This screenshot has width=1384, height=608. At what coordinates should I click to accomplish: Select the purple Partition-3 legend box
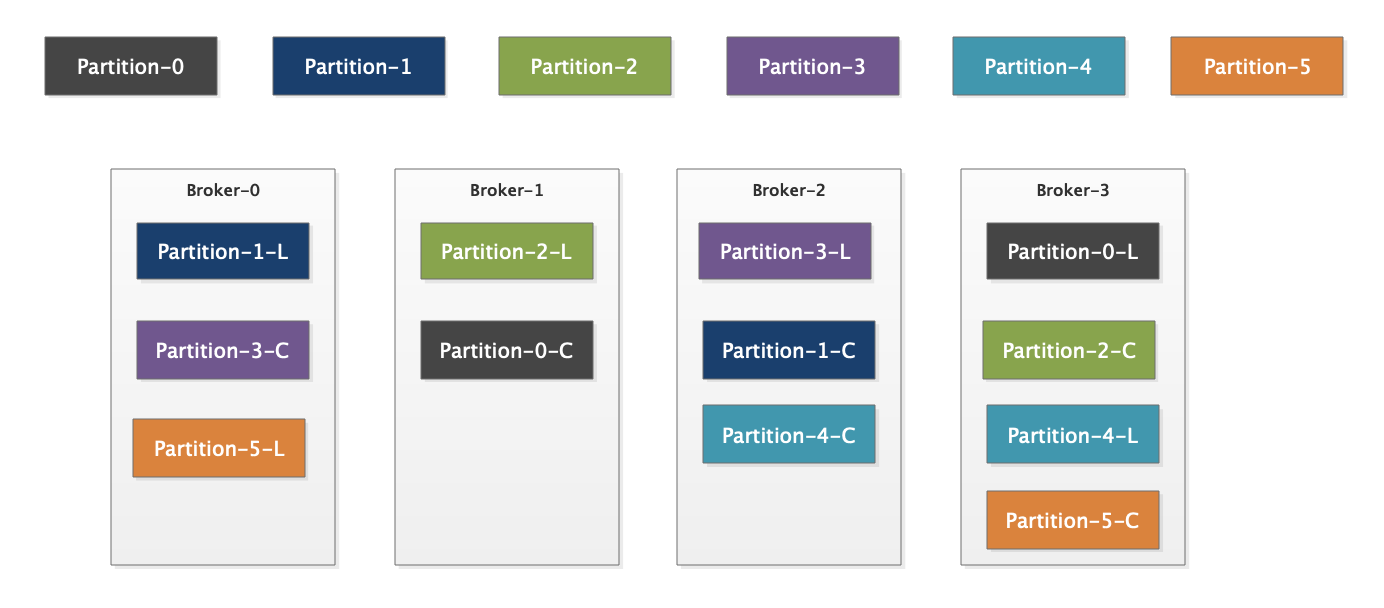tap(812, 67)
